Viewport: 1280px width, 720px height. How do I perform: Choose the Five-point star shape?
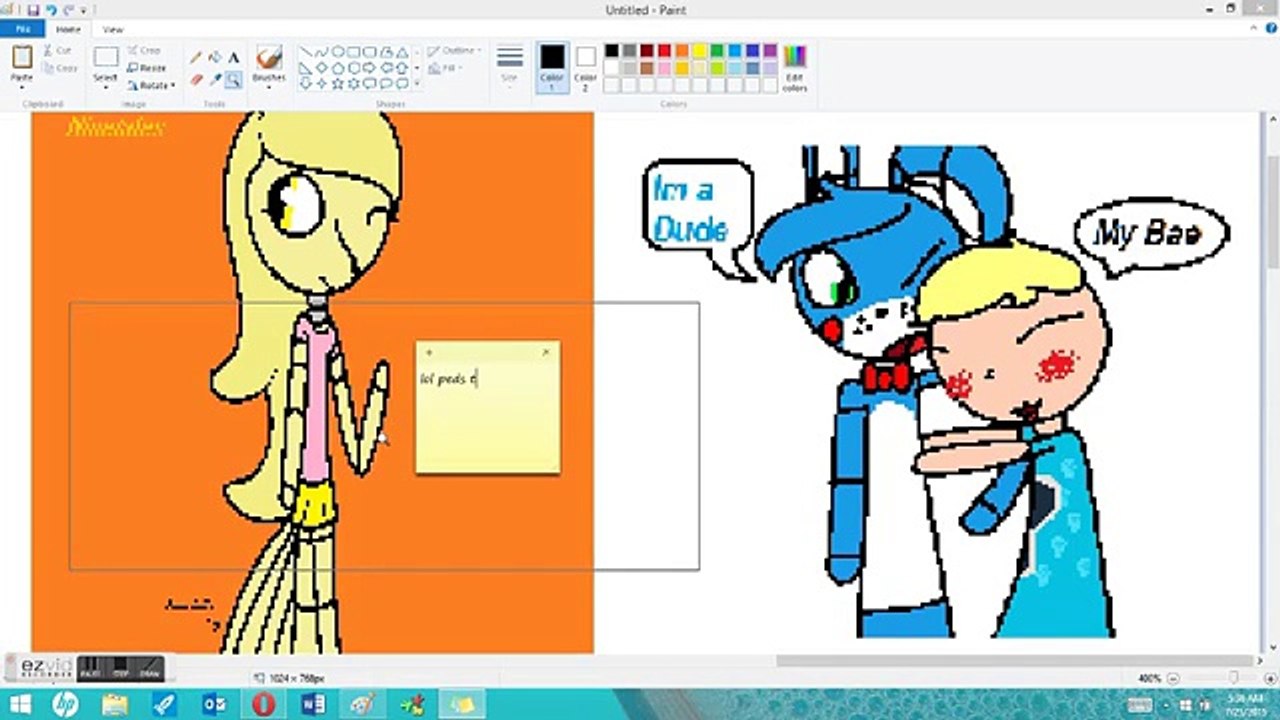[x=338, y=83]
